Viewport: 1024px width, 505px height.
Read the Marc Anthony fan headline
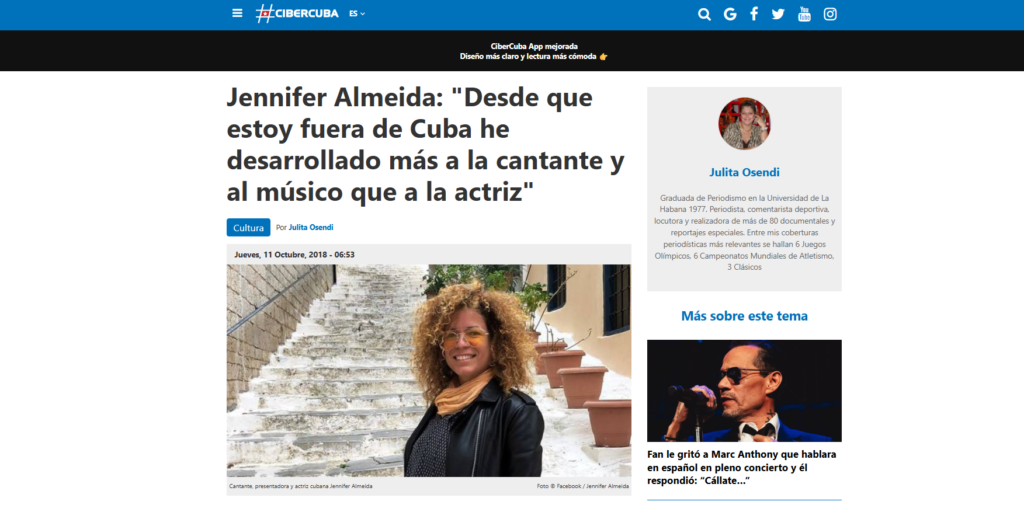tap(743, 467)
